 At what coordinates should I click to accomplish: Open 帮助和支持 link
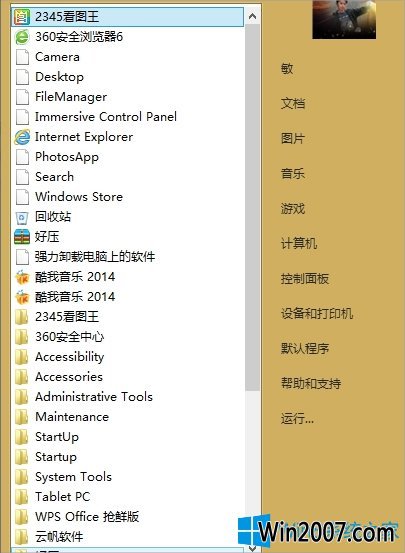pyautogui.click(x=311, y=383)
